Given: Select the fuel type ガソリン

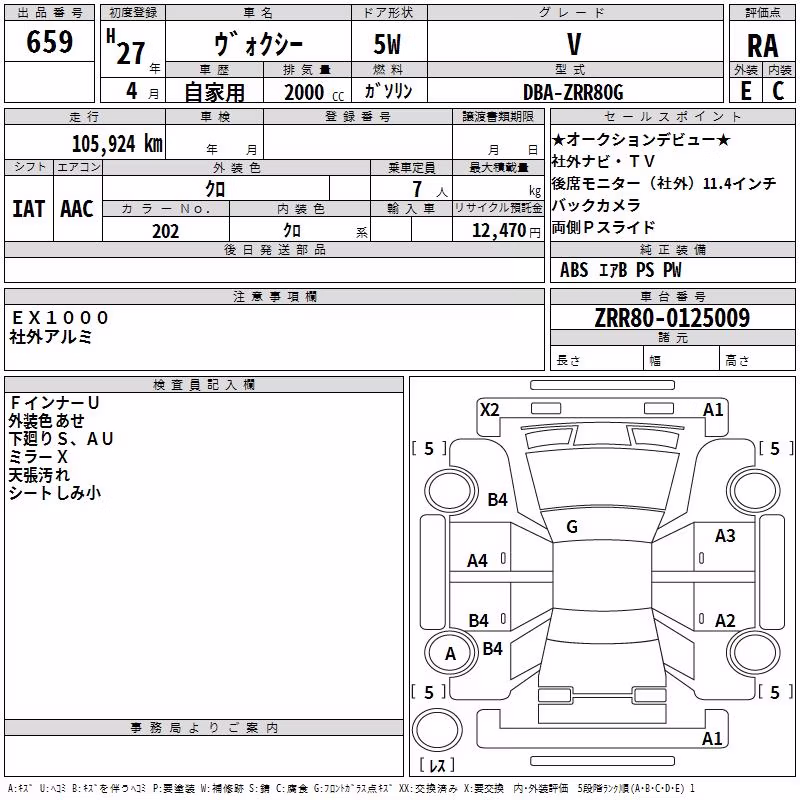Looking at the screenshot, I should coord(388,91).
